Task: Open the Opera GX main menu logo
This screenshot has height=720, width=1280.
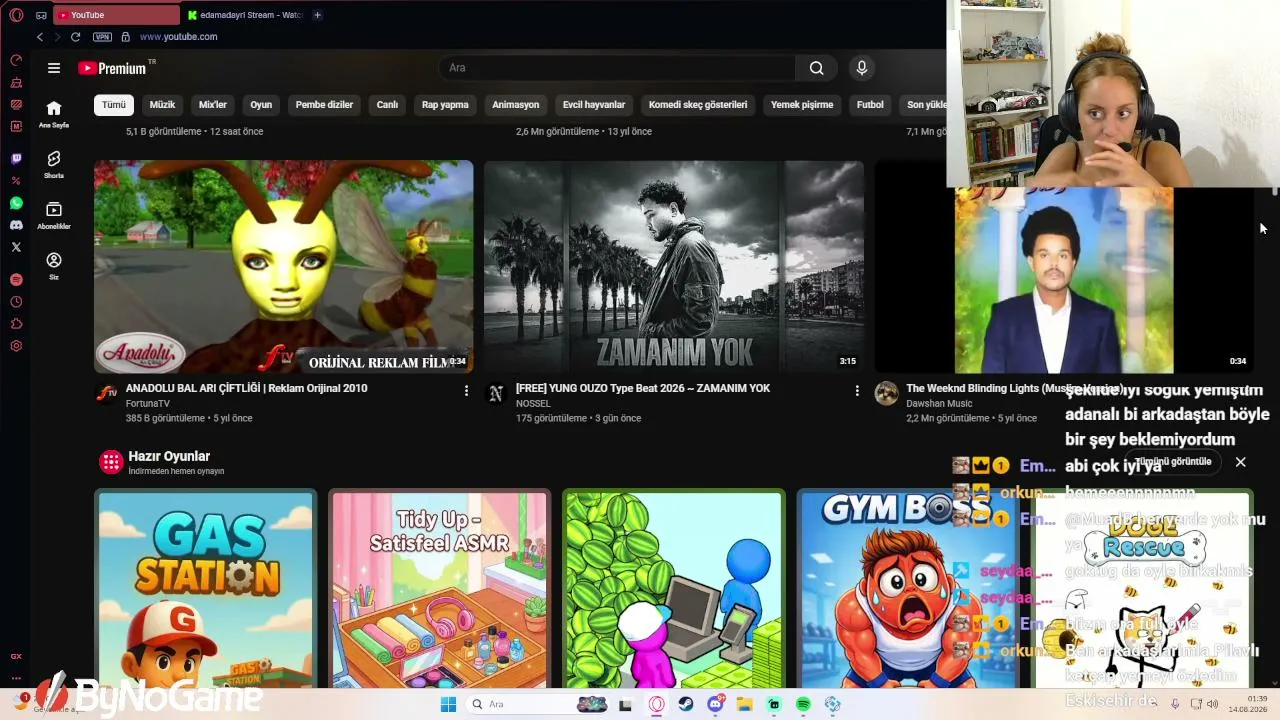Action: [16, 15]
